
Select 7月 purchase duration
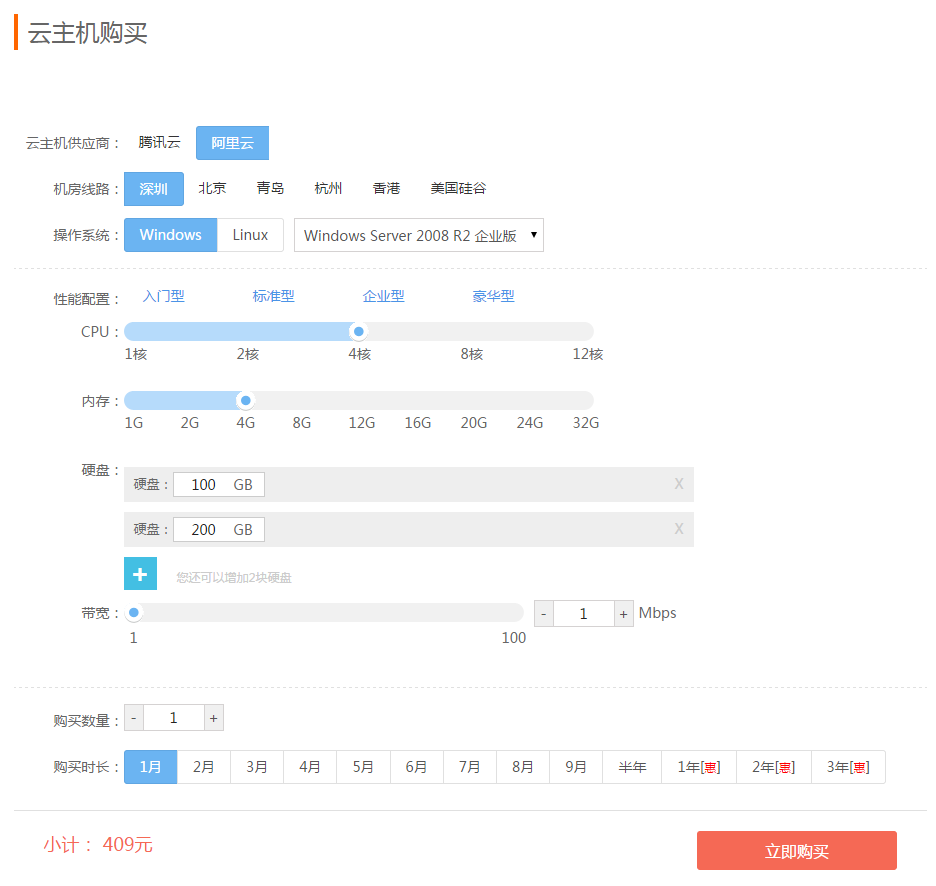[470, 767]
